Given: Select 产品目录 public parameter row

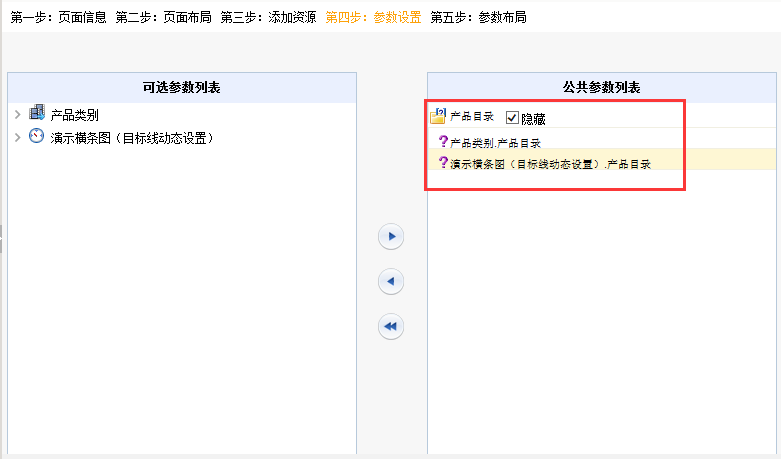Looking at the screenshot, I should (602, 116).
